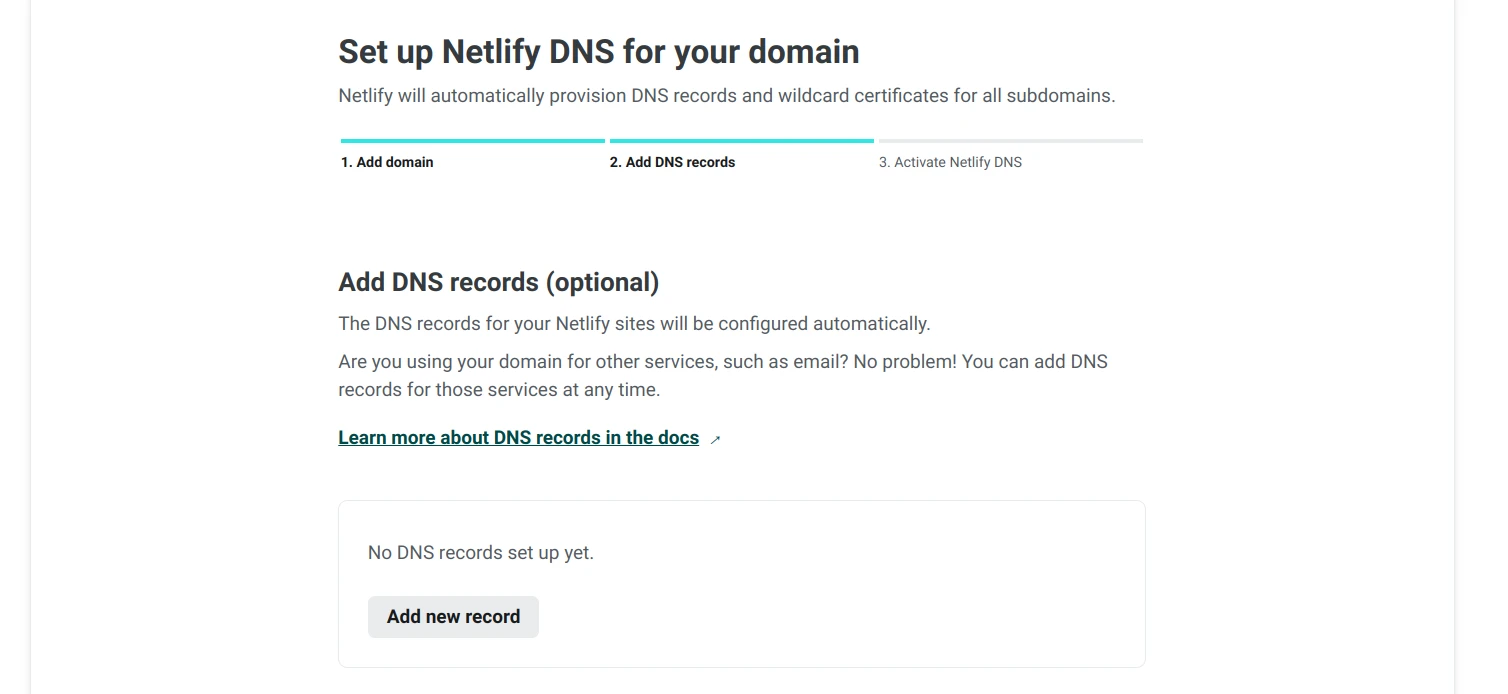The height and width of the screenshot is (694, 1508).
Task: Click the Add DNS records (optional) heading
Action: tap(498, 282)
